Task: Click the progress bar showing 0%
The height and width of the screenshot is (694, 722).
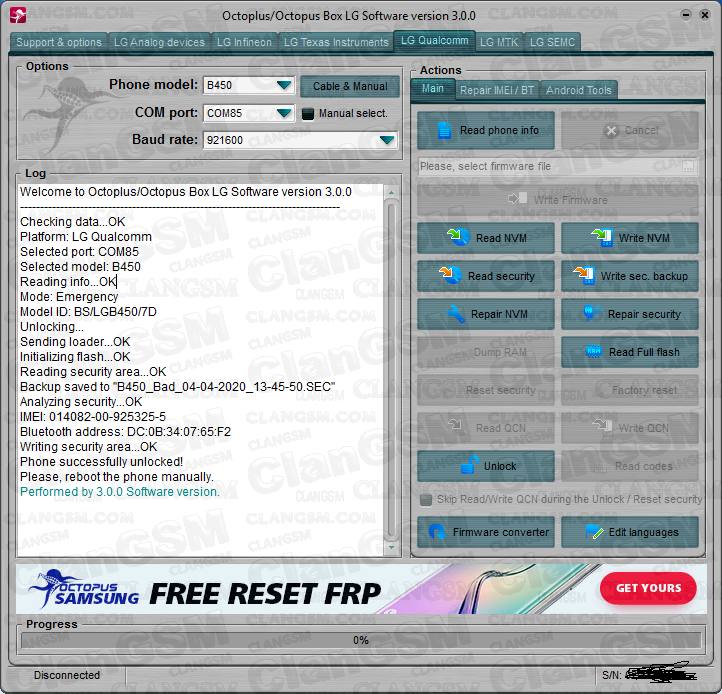Action: click(361, 640)
